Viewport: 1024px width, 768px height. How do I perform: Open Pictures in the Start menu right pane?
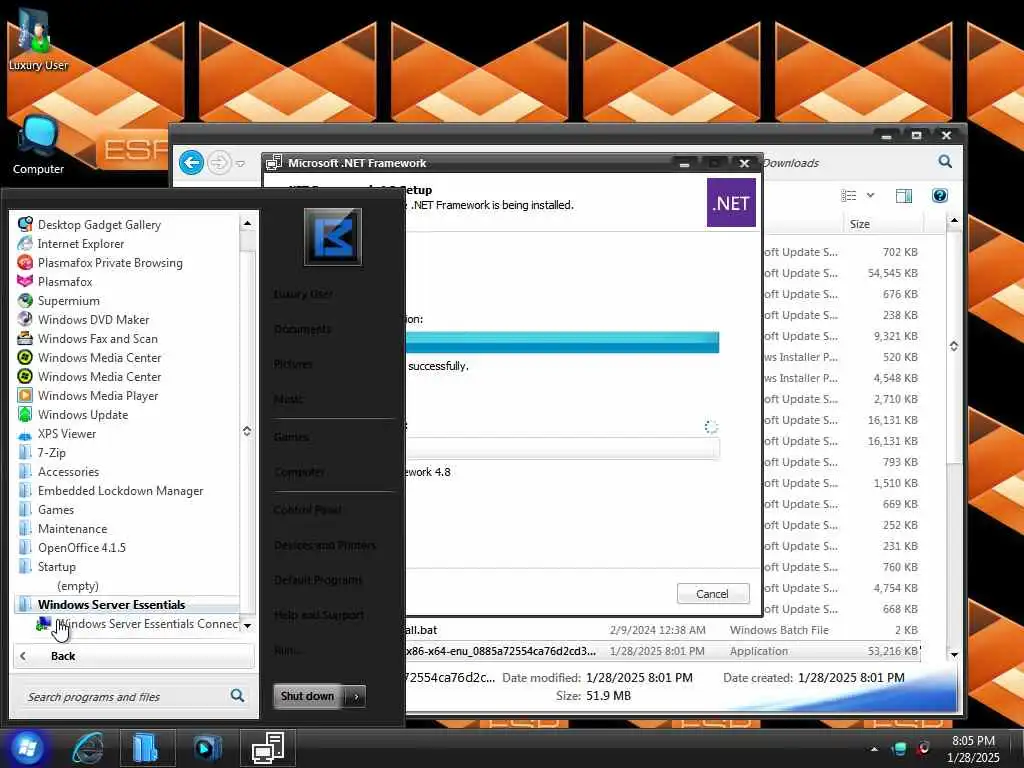pos(293,364)
